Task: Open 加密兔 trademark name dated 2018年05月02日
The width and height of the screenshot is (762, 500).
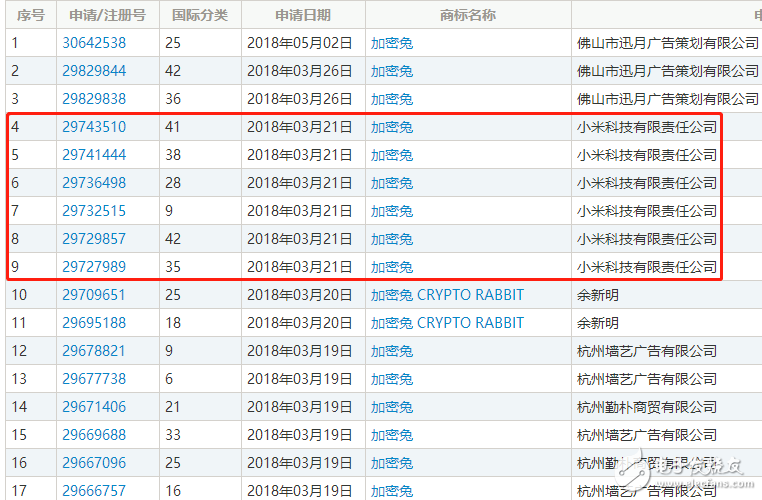Action: pos(391,43)
